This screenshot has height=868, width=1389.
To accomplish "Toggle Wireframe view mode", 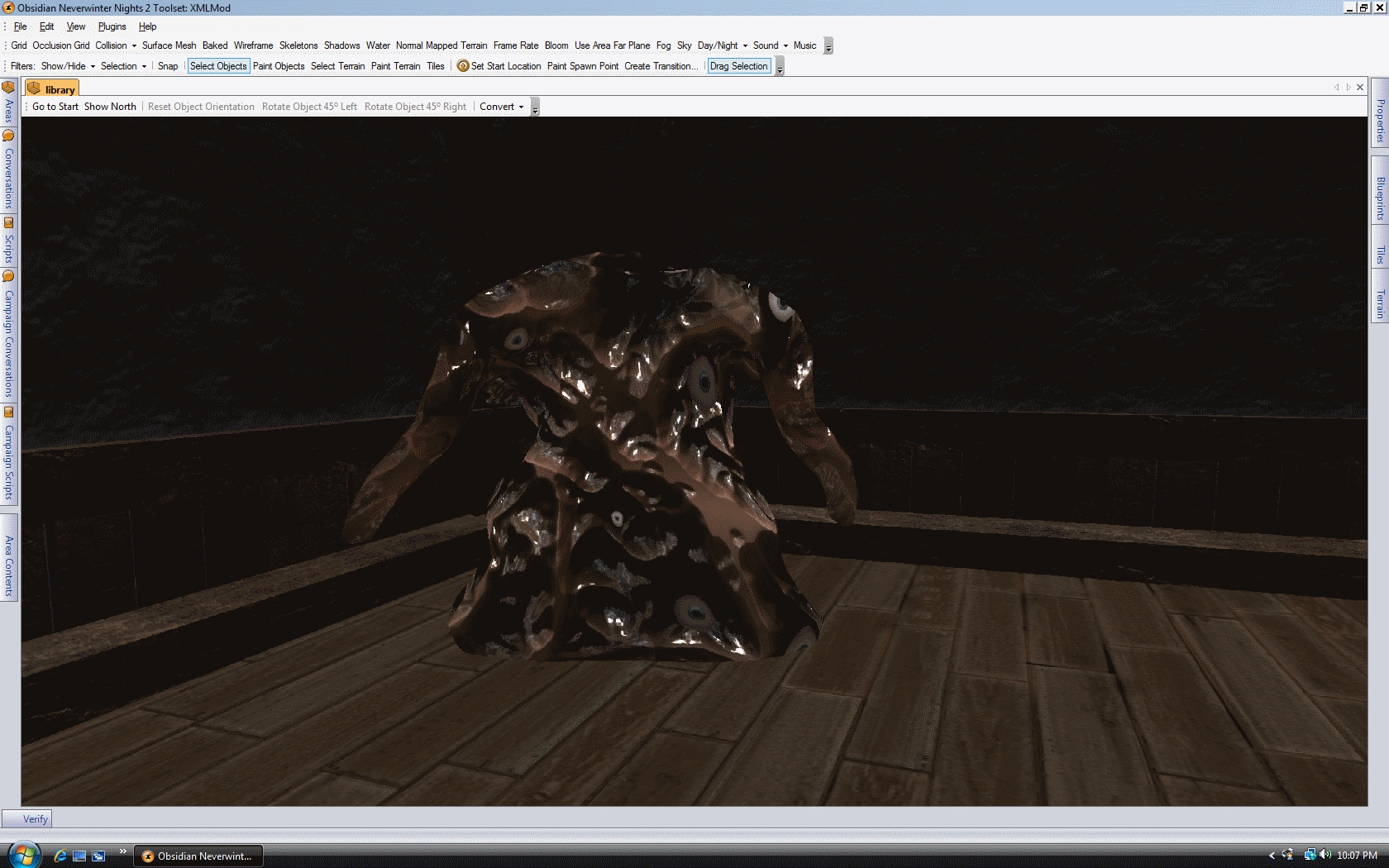I will [253, 45].
